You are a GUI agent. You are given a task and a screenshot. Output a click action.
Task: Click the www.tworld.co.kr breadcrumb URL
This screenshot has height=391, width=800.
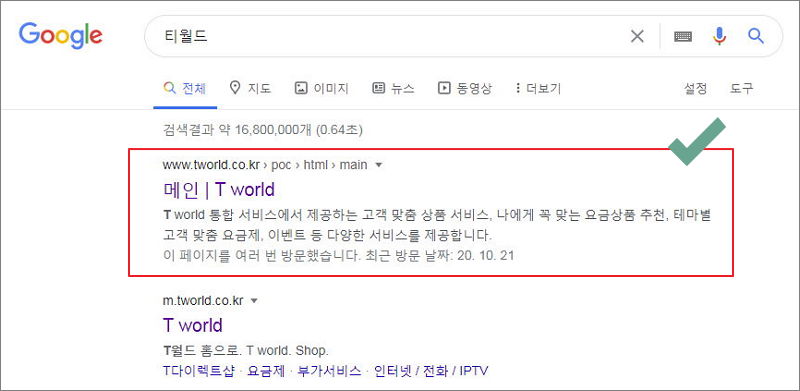coord(265,165)
